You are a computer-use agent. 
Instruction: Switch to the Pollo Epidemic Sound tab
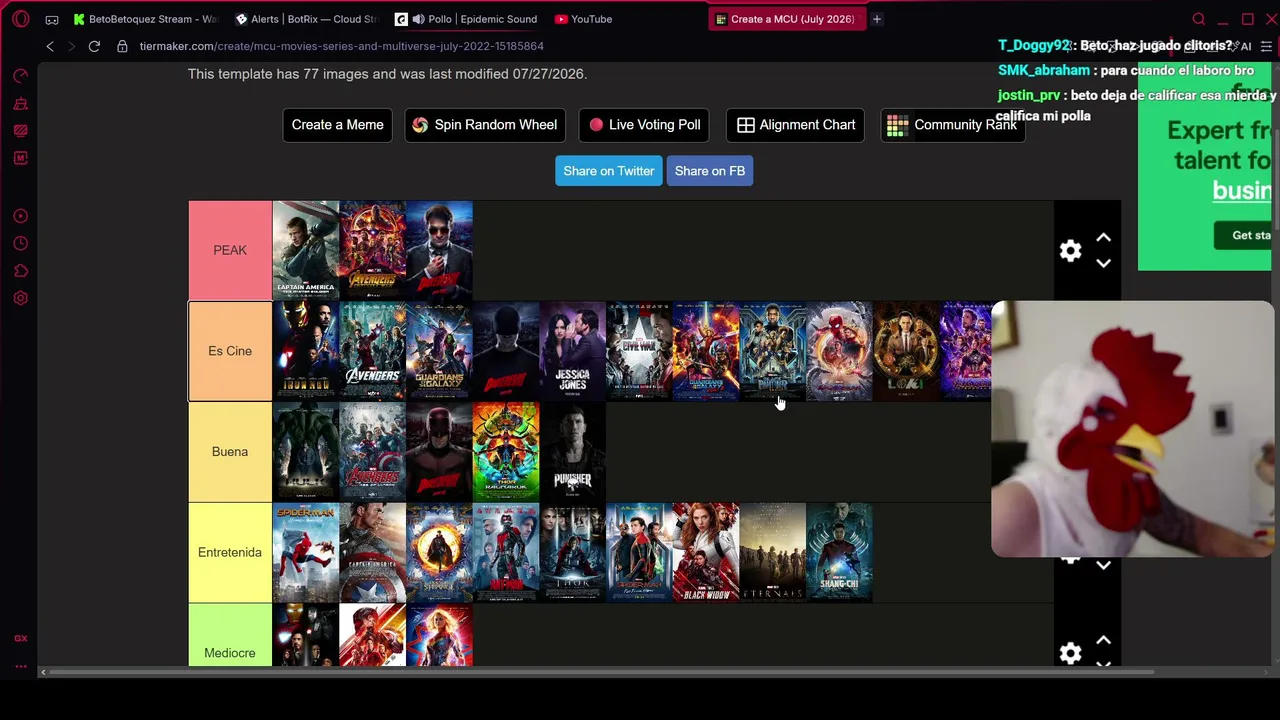[468, 19]
